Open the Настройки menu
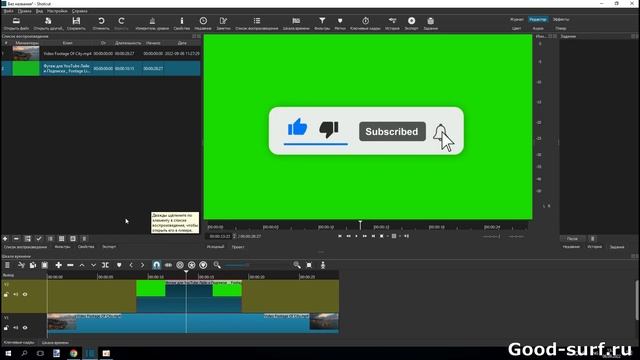This screenshot has width=640, height=360. pyautogui.click(x=57, y=11)
